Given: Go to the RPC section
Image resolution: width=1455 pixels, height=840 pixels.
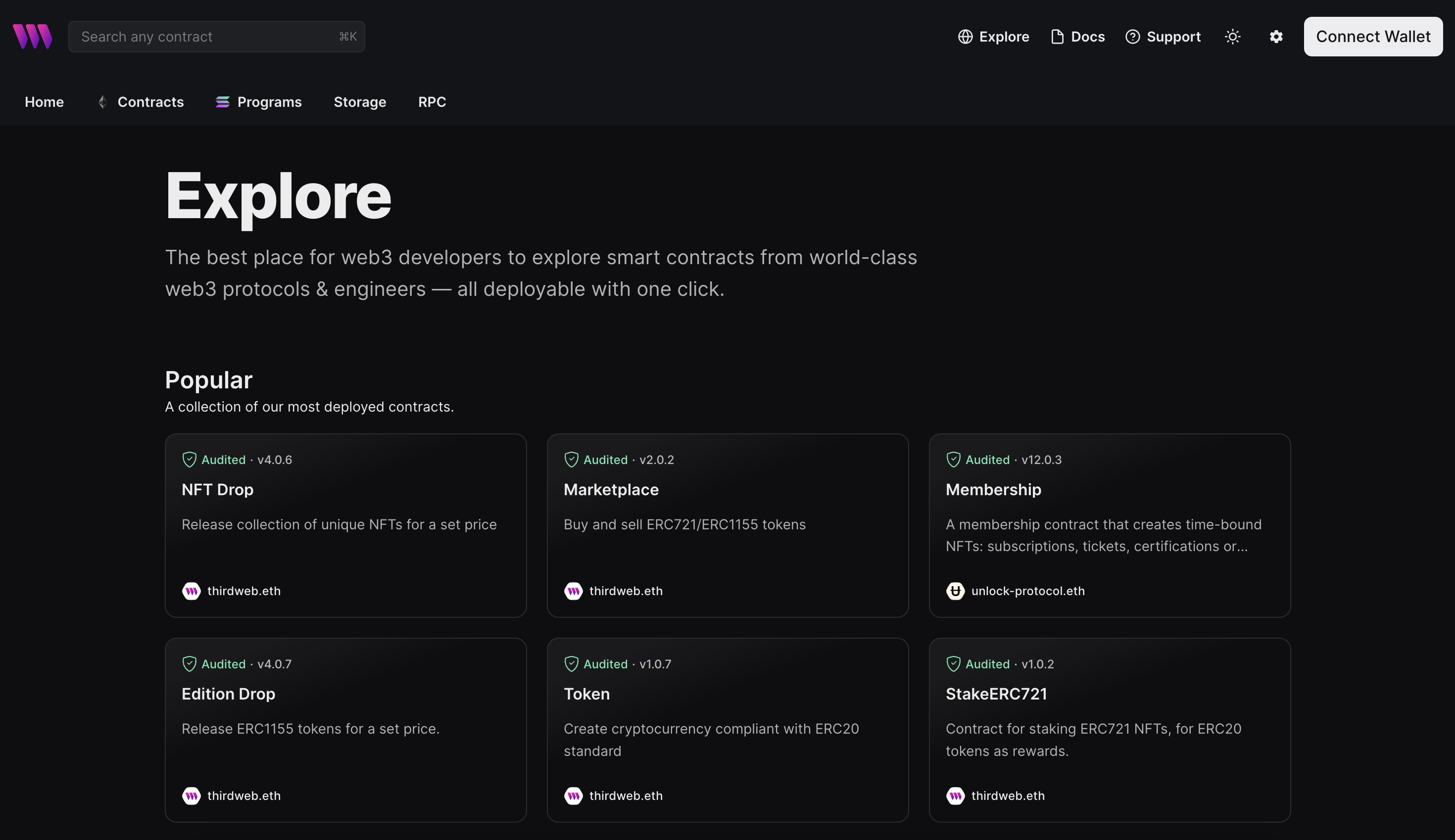Looking at the screenshot, I should click(432, 101).
